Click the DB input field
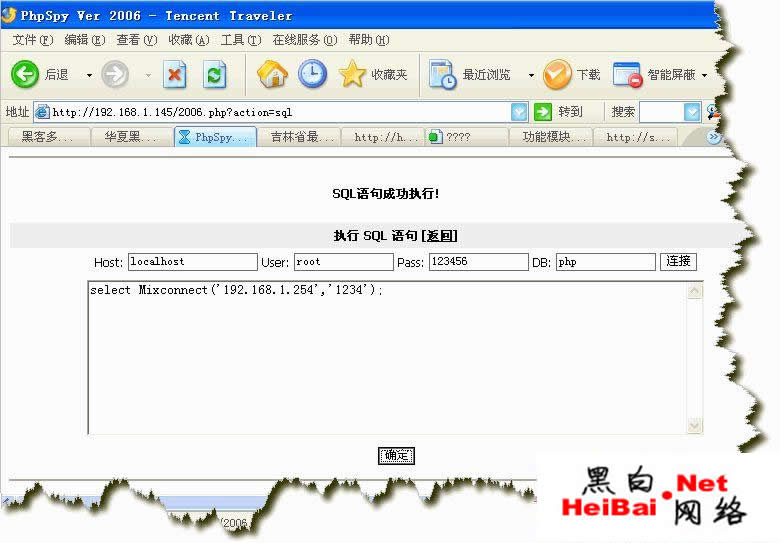The height and width of the screenshot is (543, 780). tap(606, 262)
